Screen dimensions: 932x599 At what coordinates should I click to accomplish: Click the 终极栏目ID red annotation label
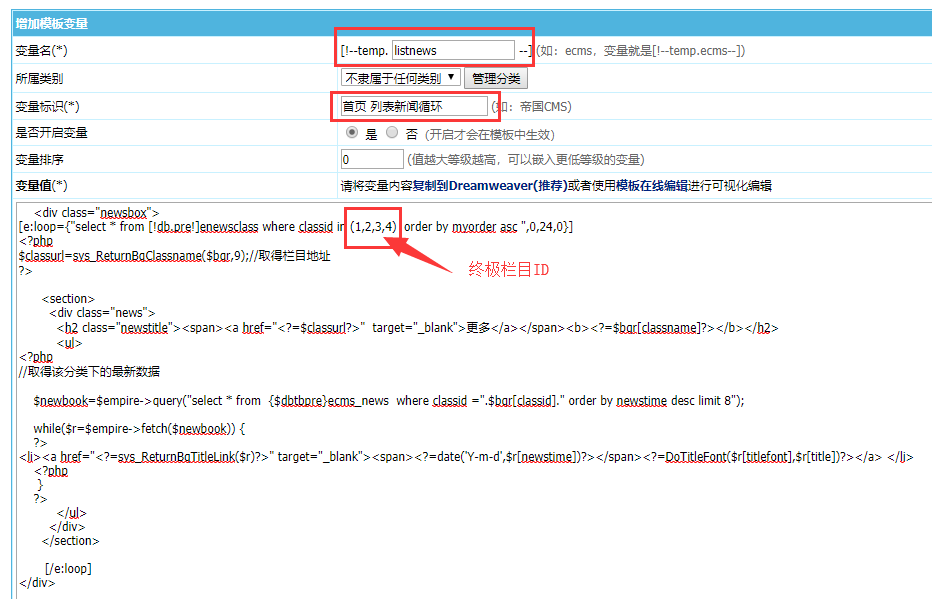509,270
